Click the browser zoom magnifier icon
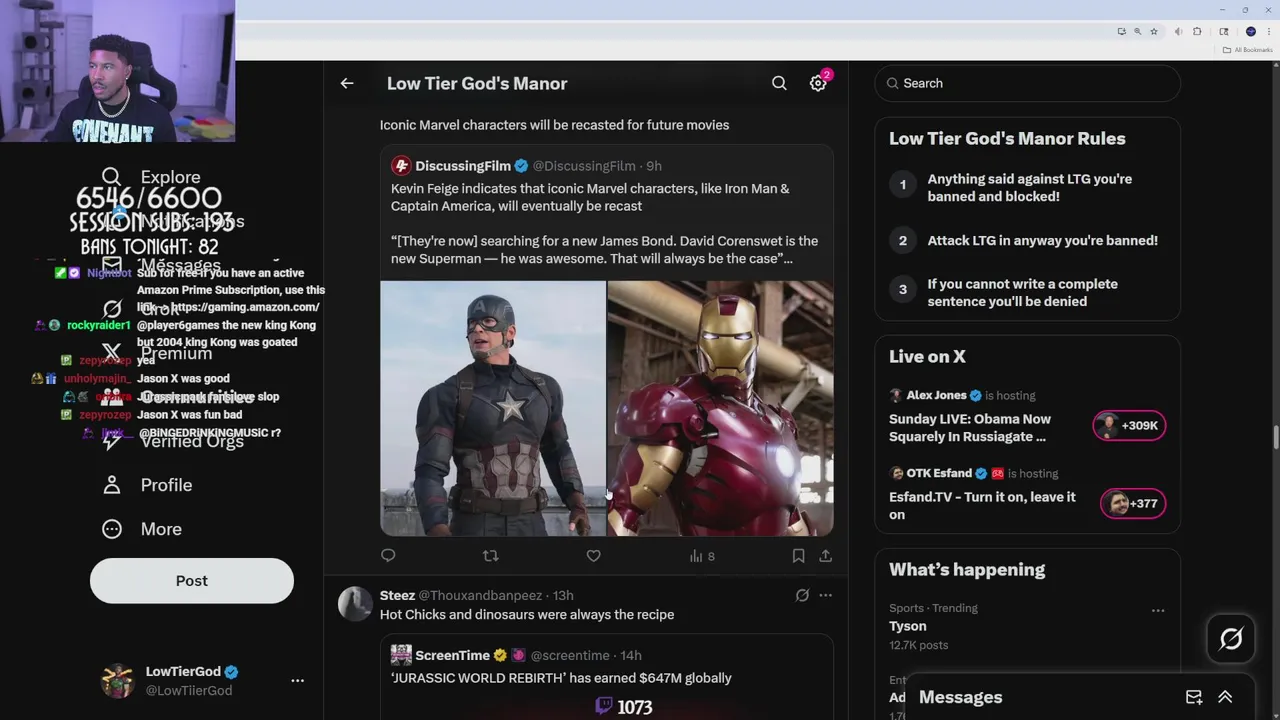Screen dimensions: 1280x720 (x=1137, y=32)
